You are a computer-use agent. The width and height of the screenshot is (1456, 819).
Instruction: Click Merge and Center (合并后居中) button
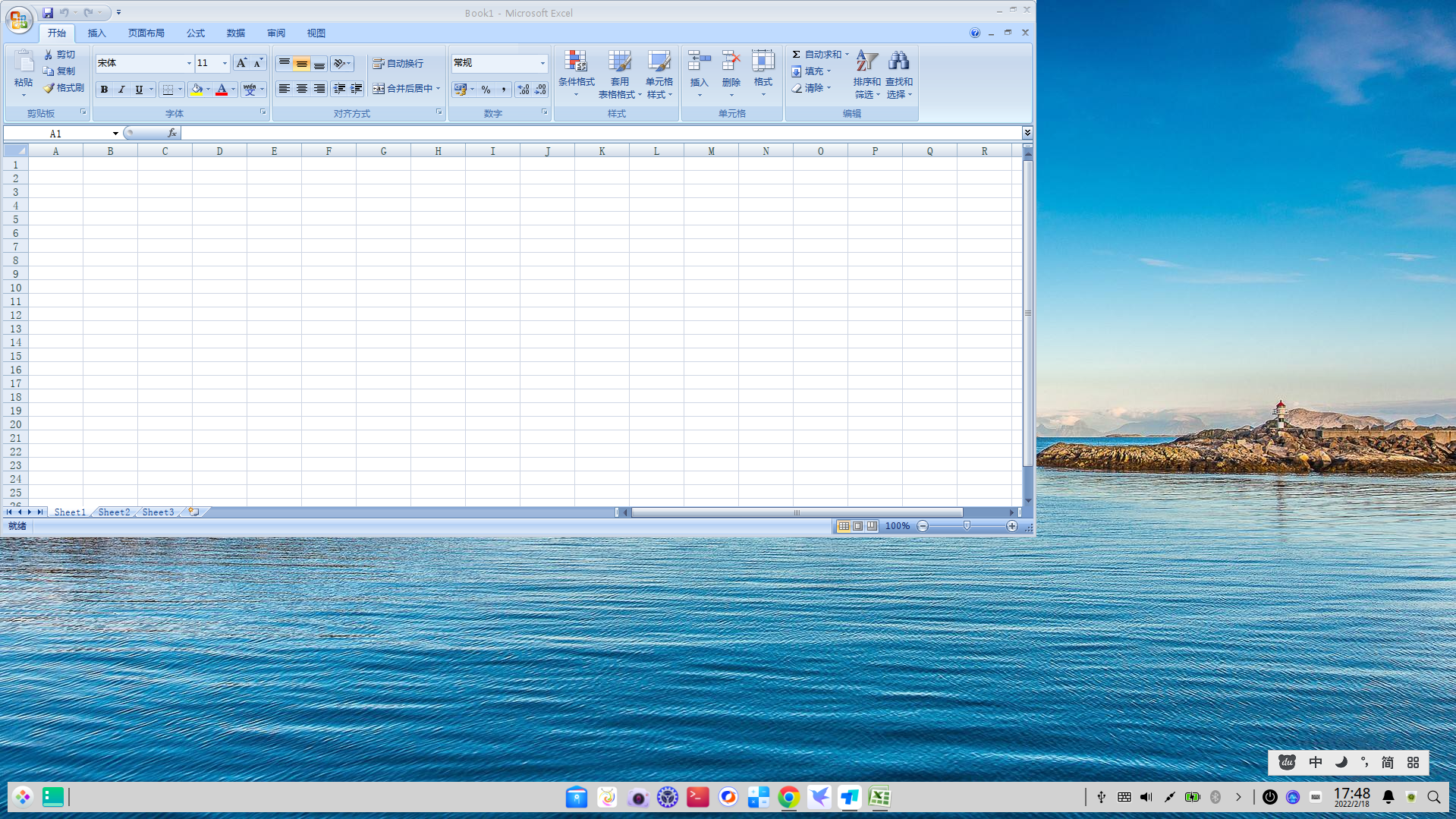click(403, 89)
